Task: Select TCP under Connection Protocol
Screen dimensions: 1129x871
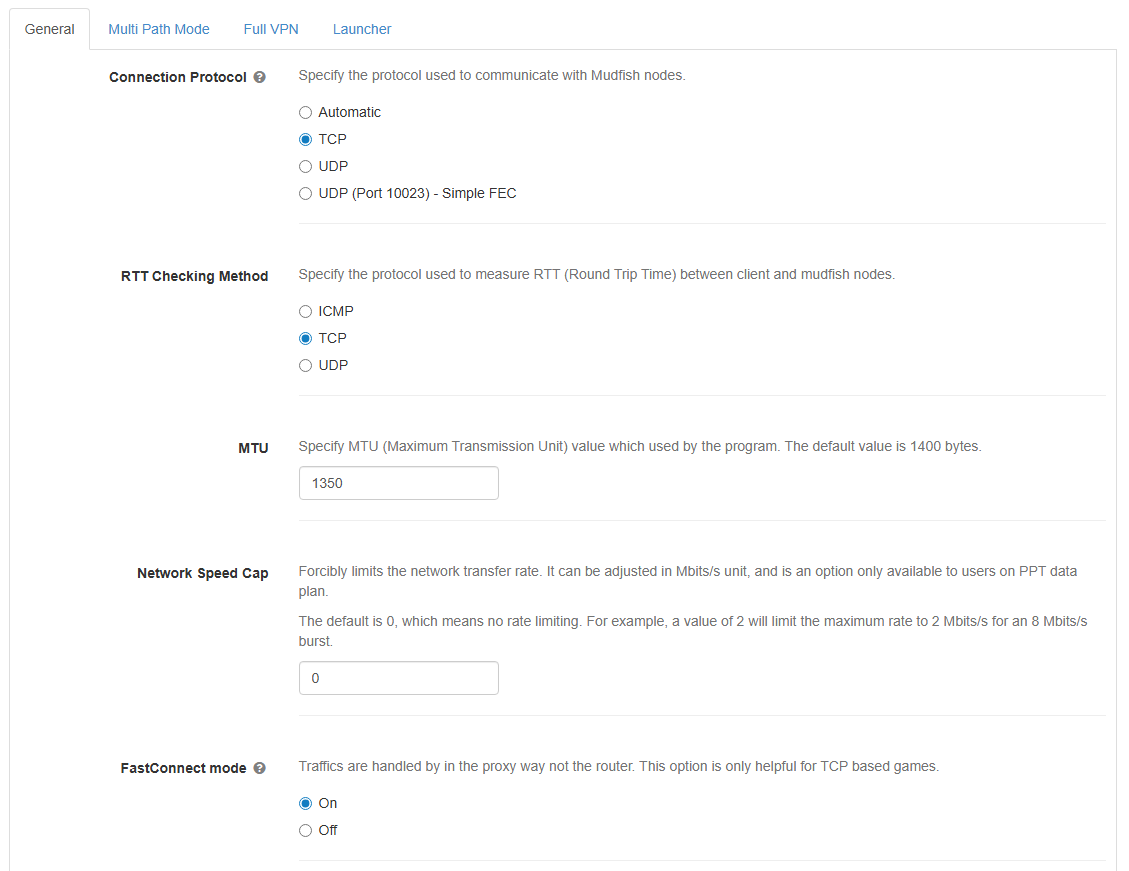Action: pos(305,140)
